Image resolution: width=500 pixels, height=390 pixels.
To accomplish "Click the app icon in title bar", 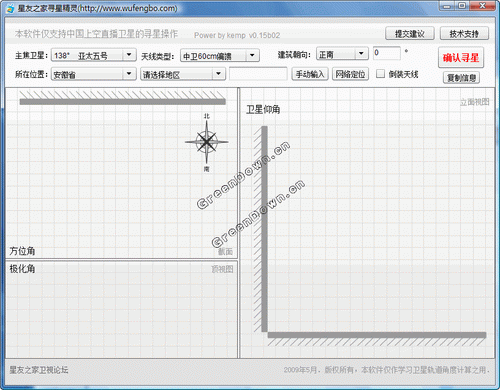I will (x=10, y=8).
